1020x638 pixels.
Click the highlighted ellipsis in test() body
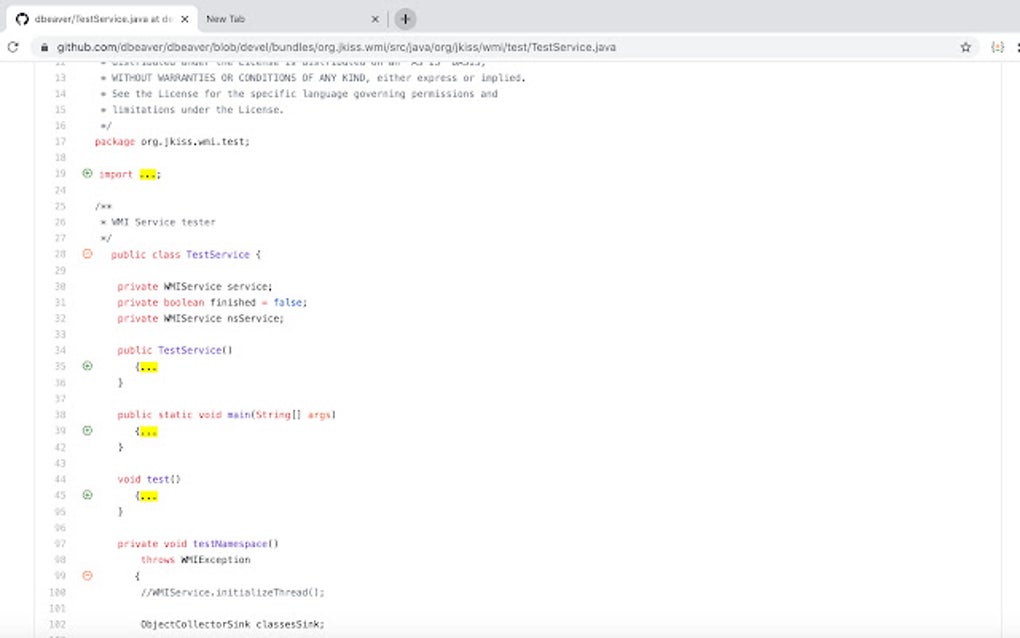click(148, 495)
